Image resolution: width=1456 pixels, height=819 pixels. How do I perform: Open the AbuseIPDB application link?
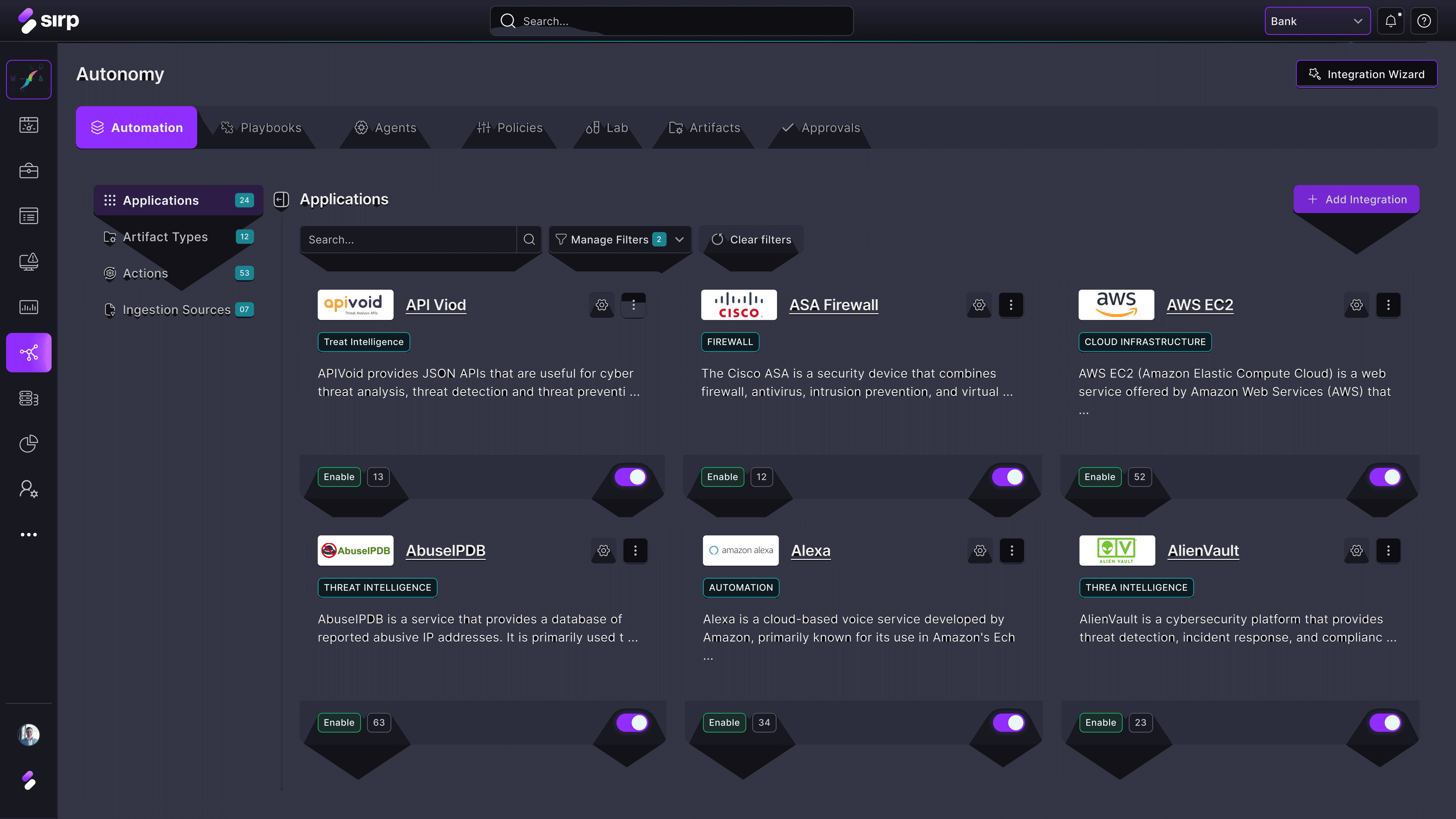coord(445,551)
